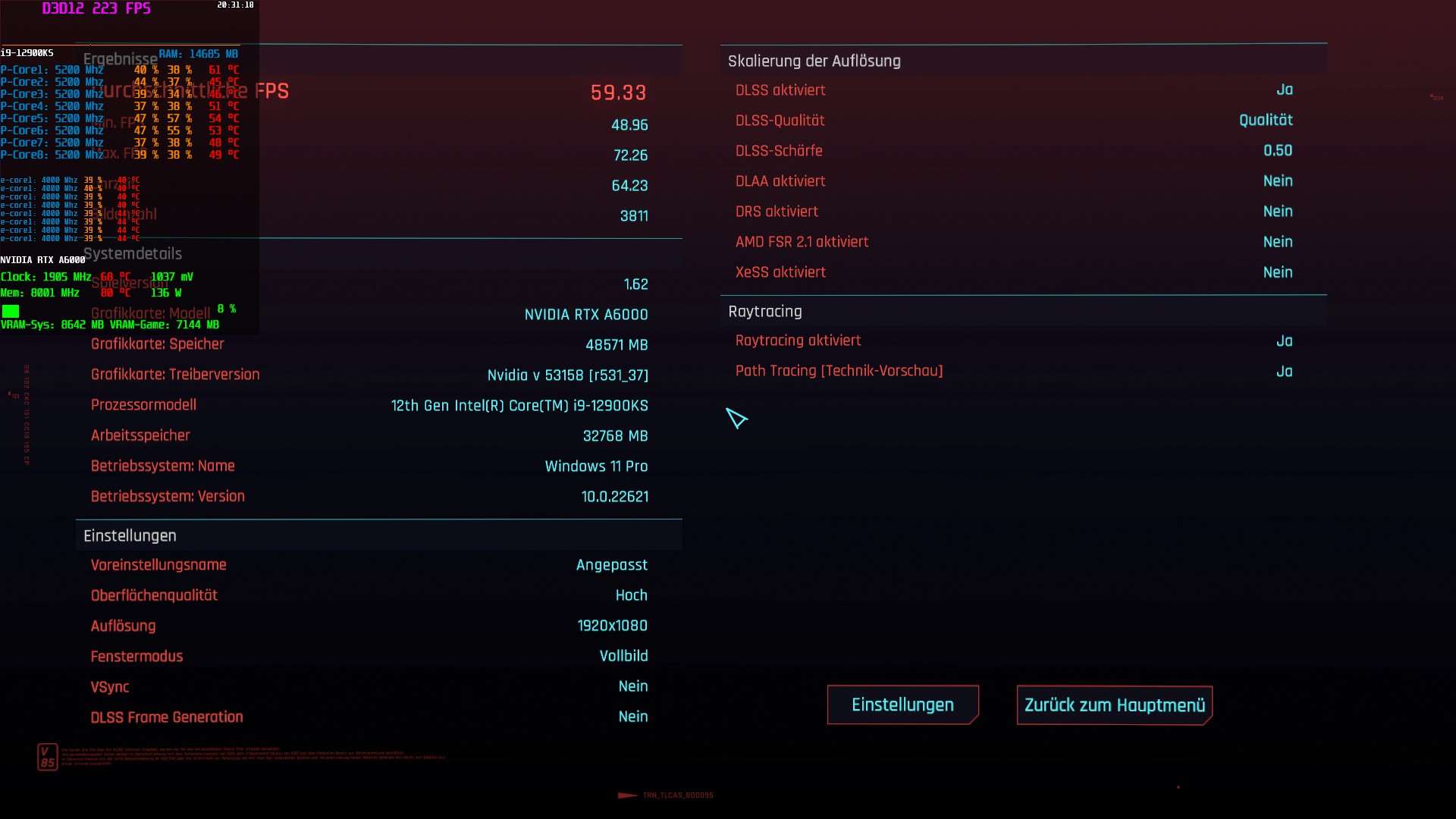This screenshot has width=1456, height=819.
Task: Click the DLSS-Schärfe value 0.50
Action: point(1277,151)
